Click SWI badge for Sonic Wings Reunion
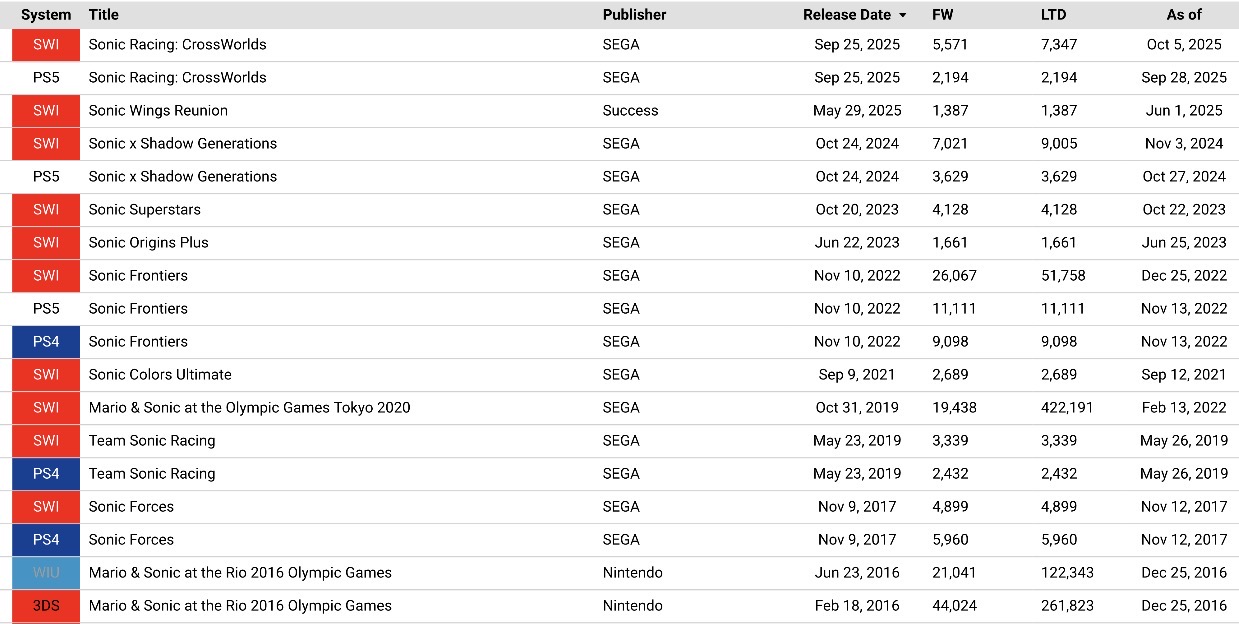 [x=46, y=111]
